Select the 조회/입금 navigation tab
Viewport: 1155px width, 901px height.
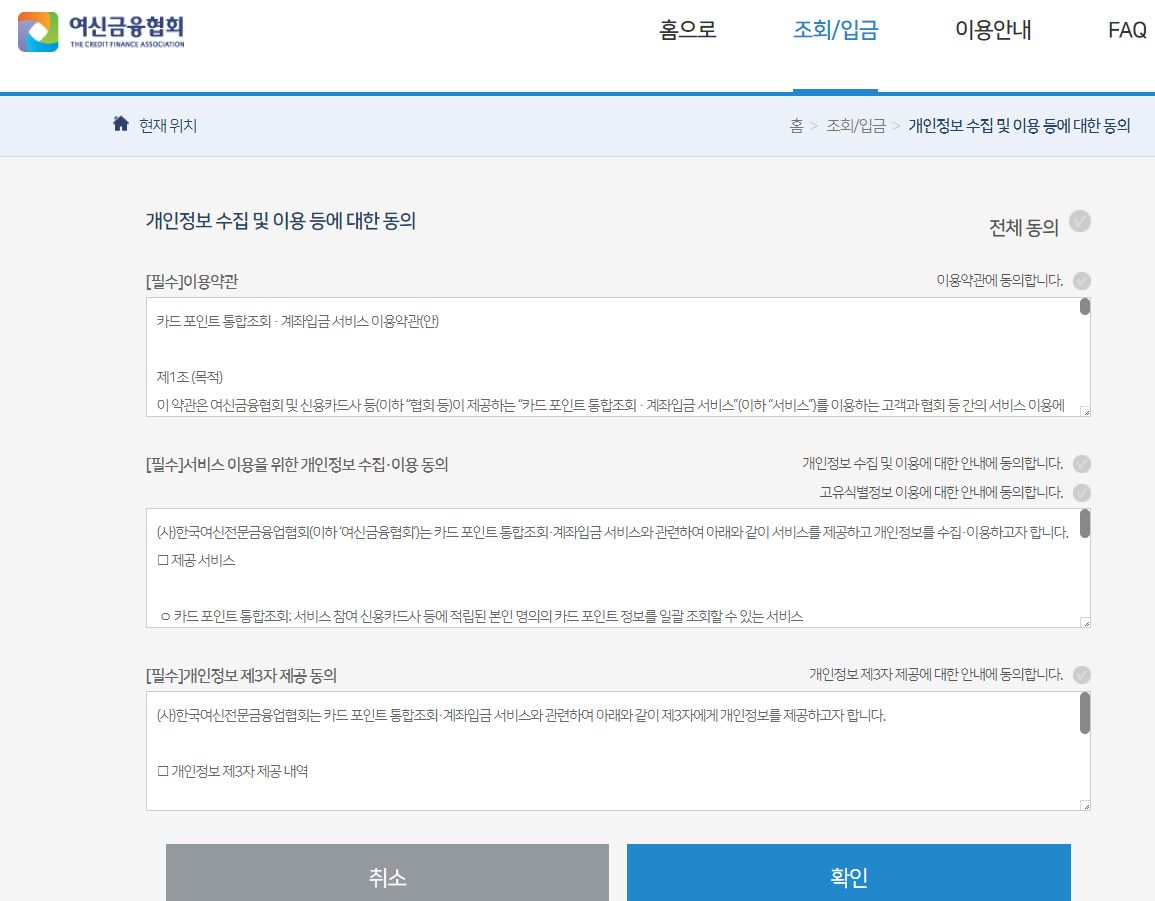[x=835, y=30]
